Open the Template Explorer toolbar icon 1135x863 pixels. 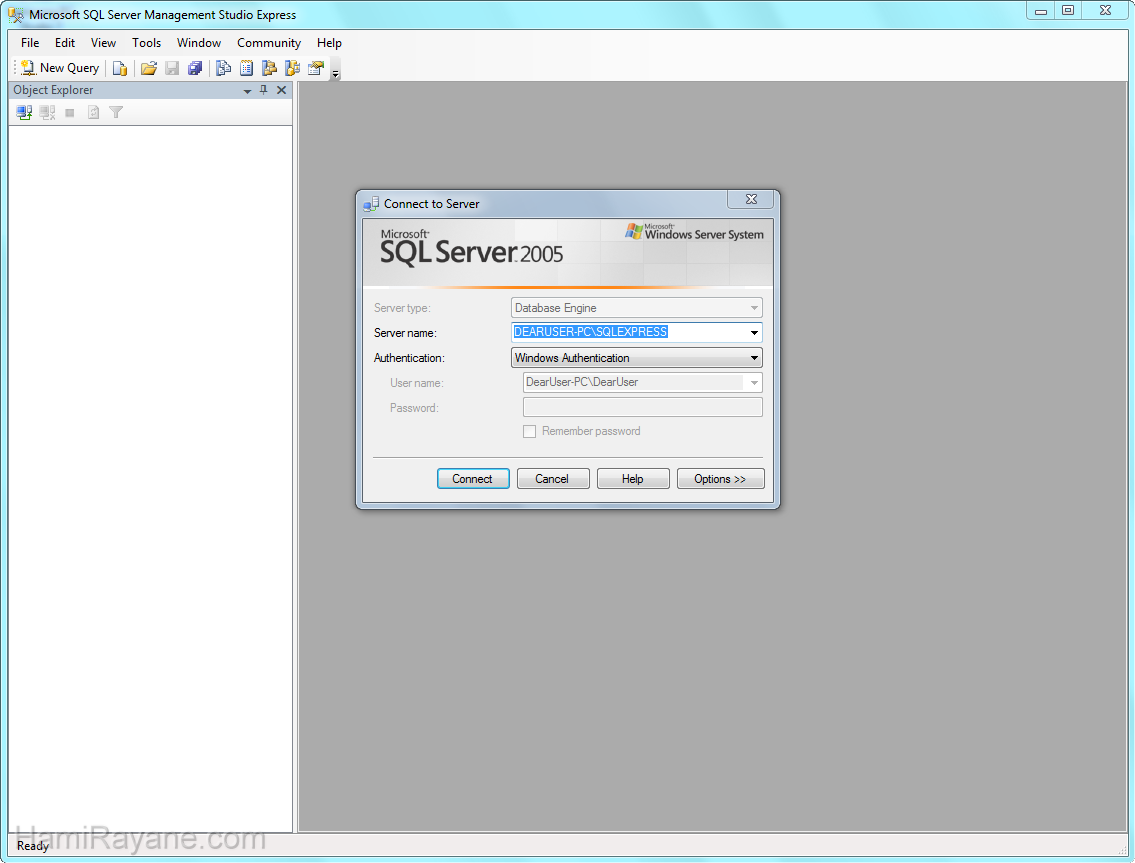click(292, 68)
